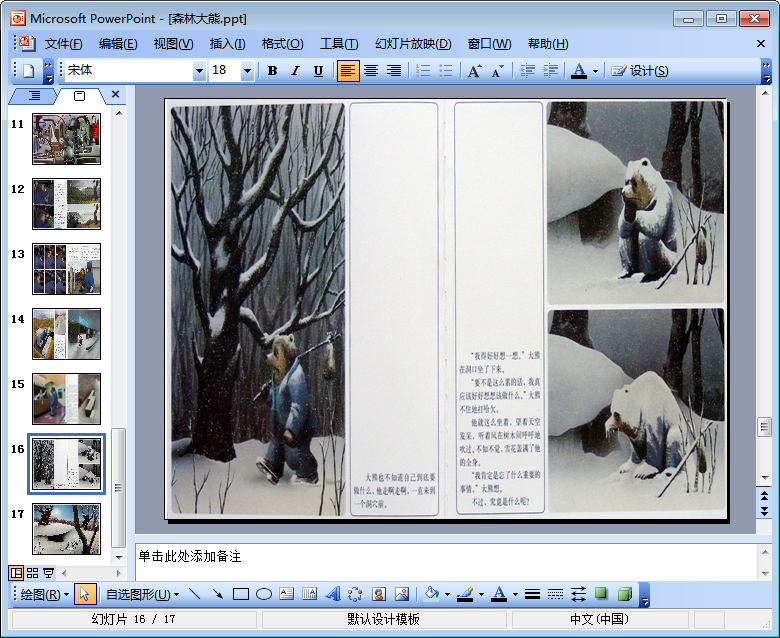Select slide 13 thumbnail
Image resolution: width=780 pixels, height=638 pixels.
pyautogui.click(x=67, y=269)
